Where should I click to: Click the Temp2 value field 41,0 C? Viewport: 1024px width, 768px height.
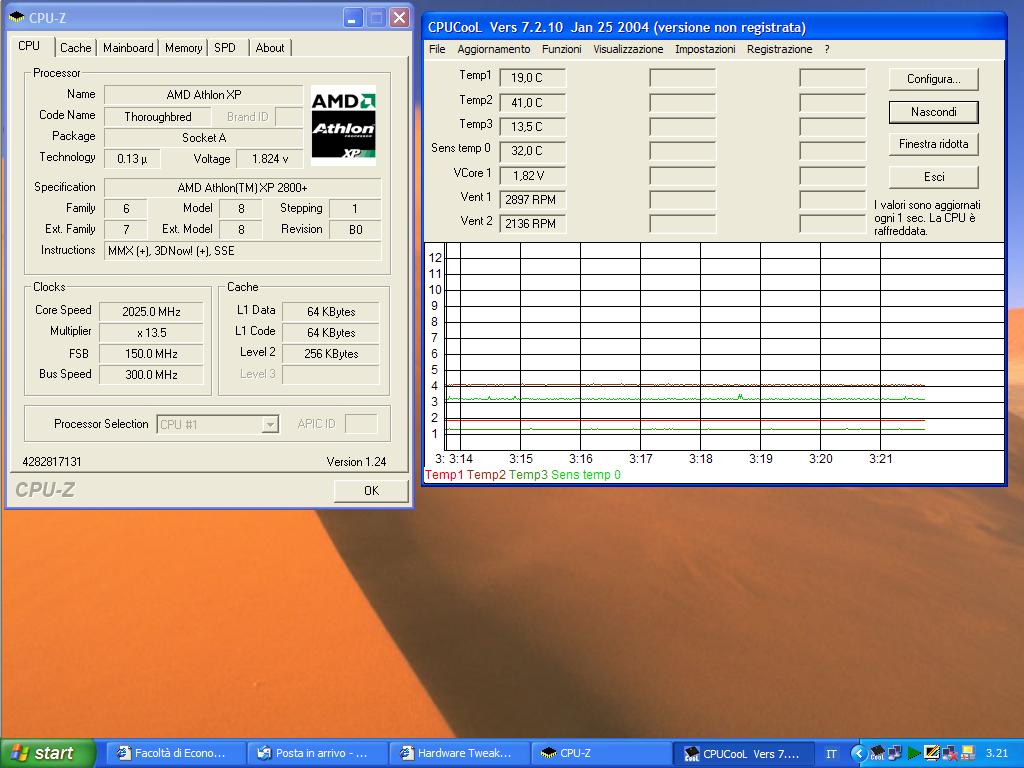533,103
